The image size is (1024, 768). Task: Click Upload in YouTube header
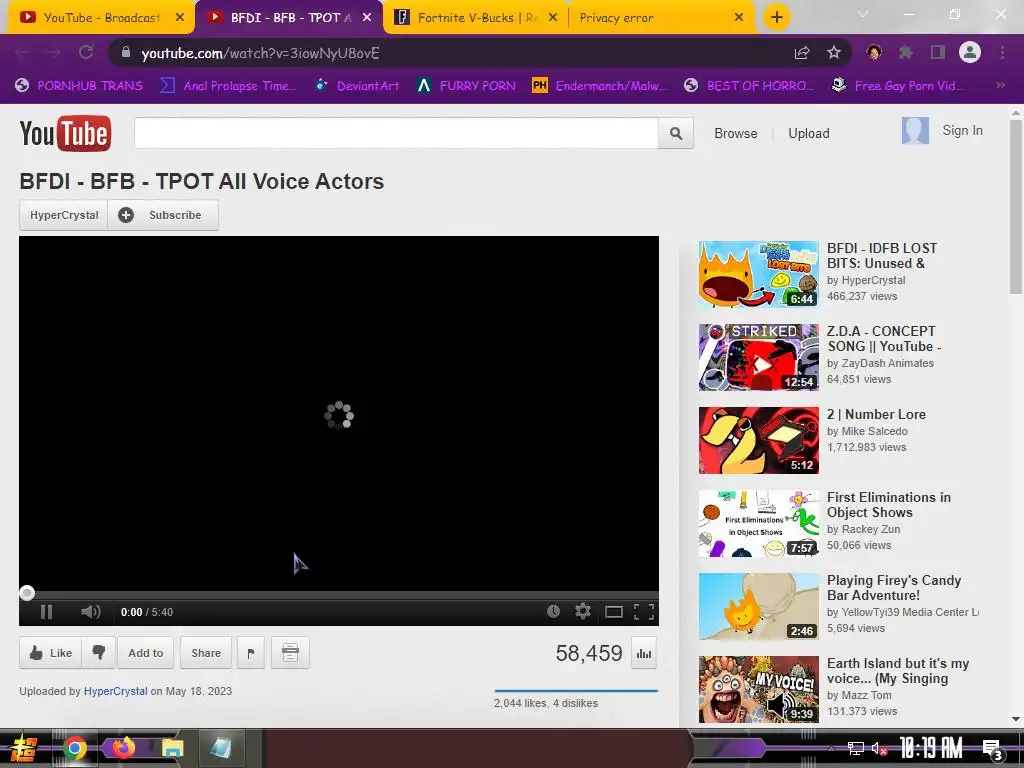tap(808, 133)
